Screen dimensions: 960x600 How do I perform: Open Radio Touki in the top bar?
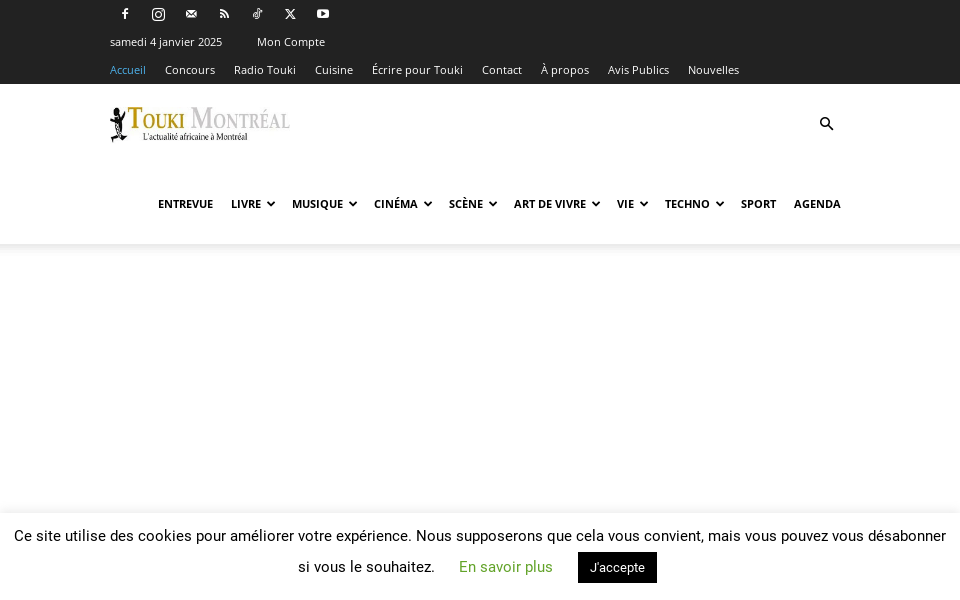pos(264,70)
